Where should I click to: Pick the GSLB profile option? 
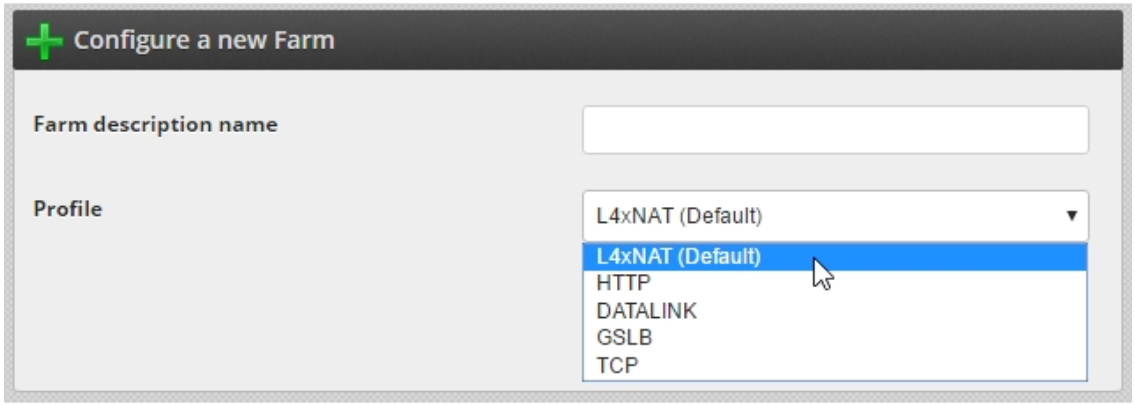click(x=835, y=338)
